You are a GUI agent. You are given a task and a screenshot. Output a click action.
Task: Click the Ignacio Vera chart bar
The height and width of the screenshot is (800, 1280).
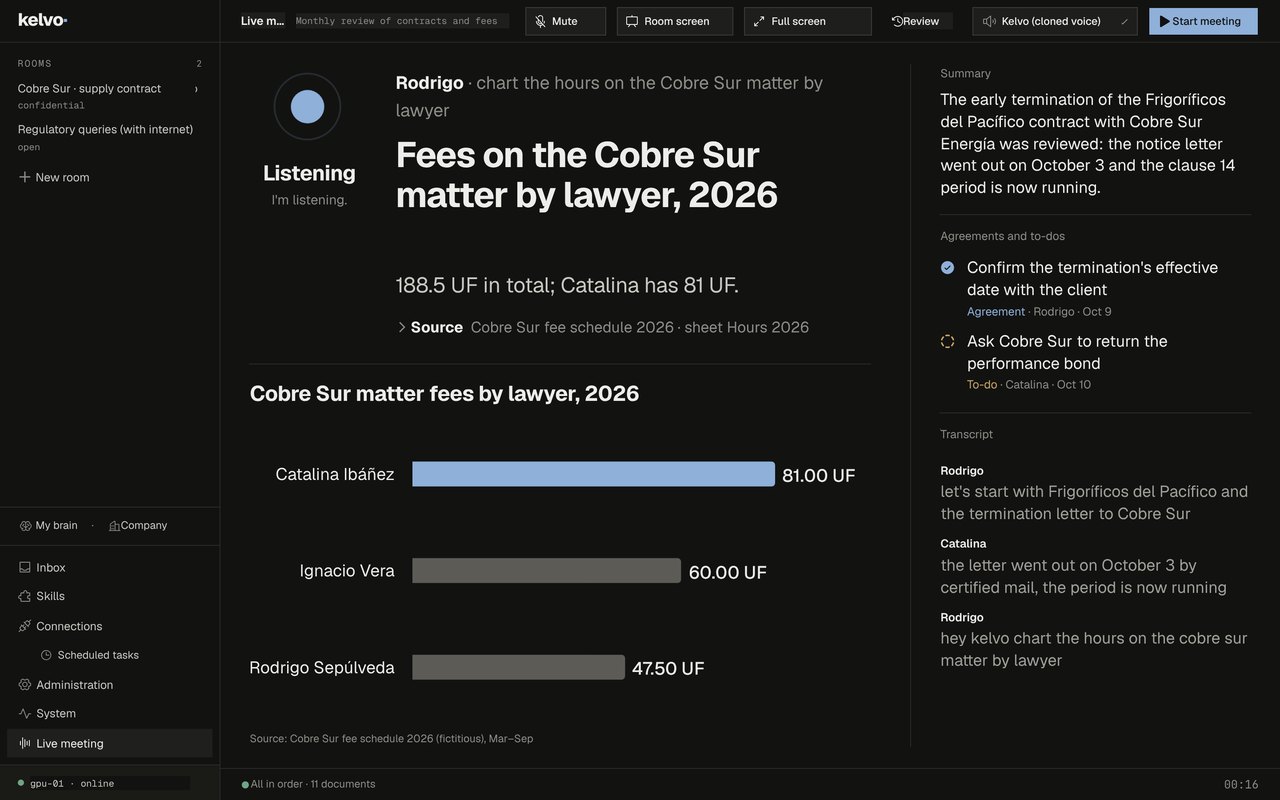547,571
